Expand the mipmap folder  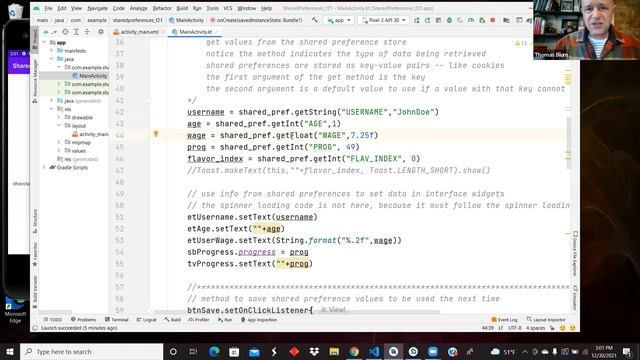(59, 142)
